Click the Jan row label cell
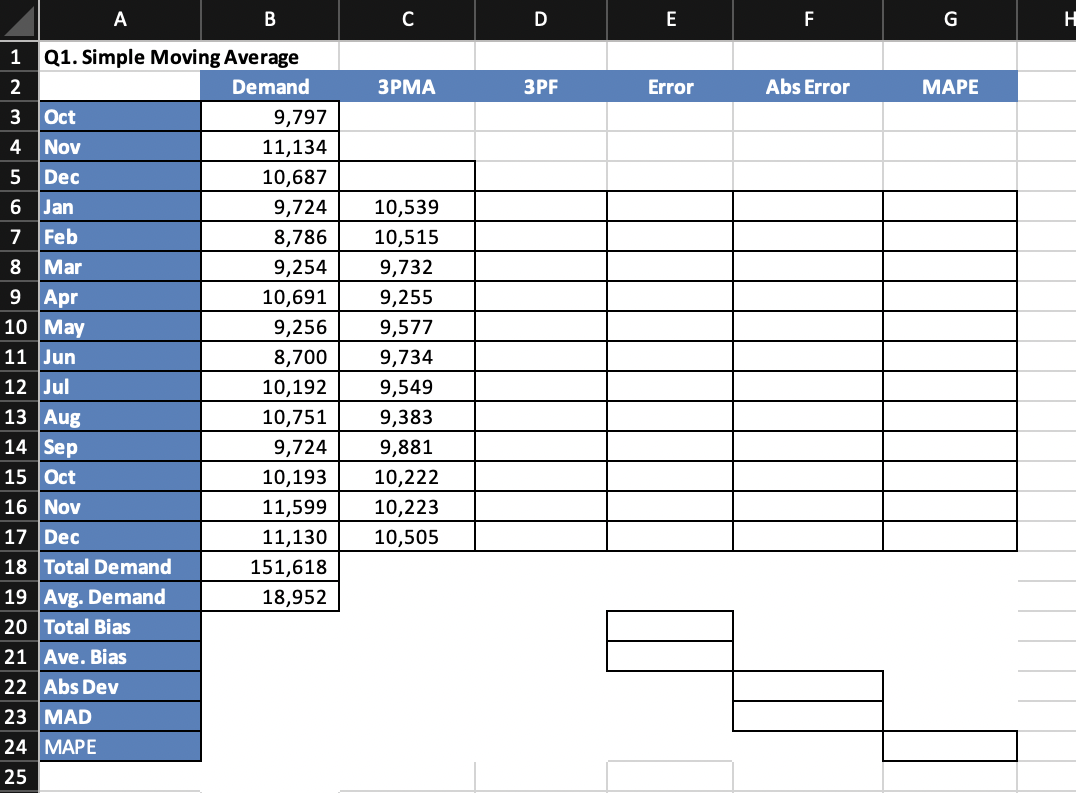Viewport: 1076px width, 793px height. click(120, 206)
